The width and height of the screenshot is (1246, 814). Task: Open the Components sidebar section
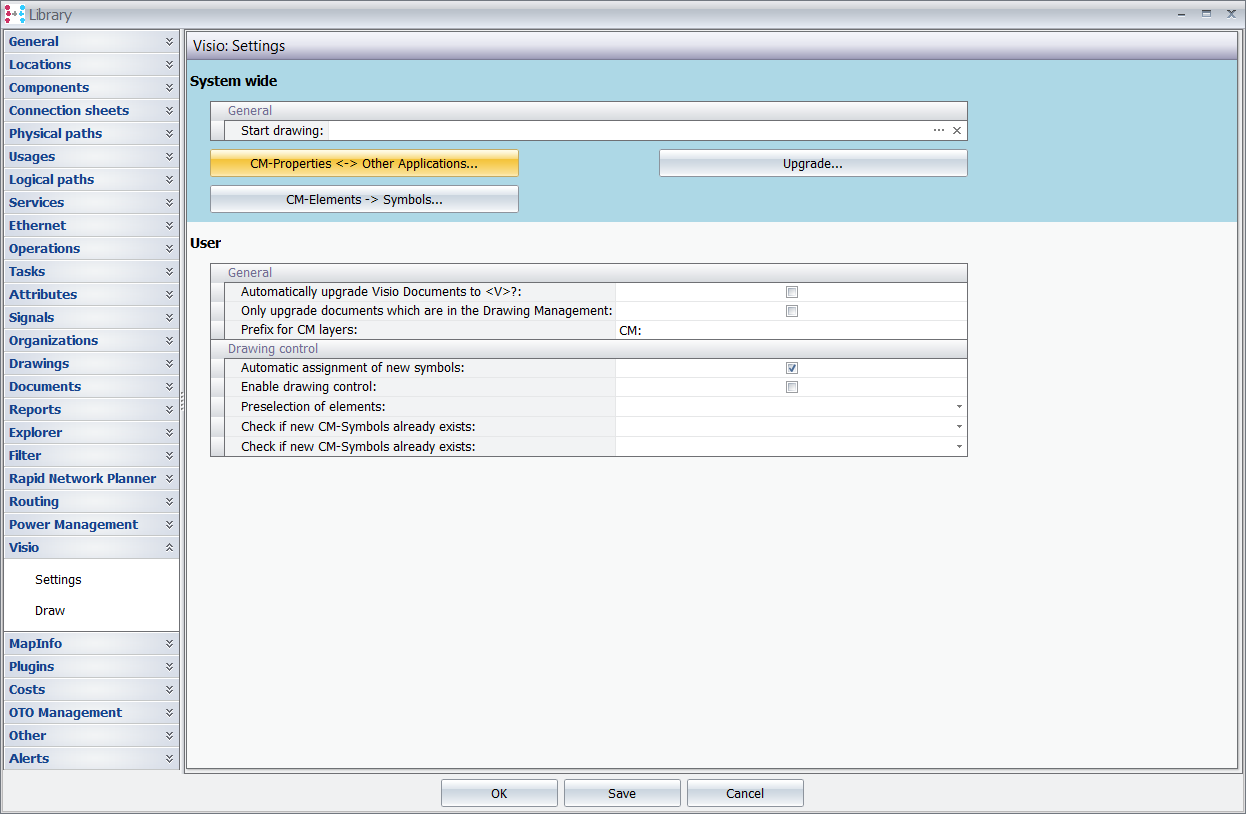(x=91, y=88)
